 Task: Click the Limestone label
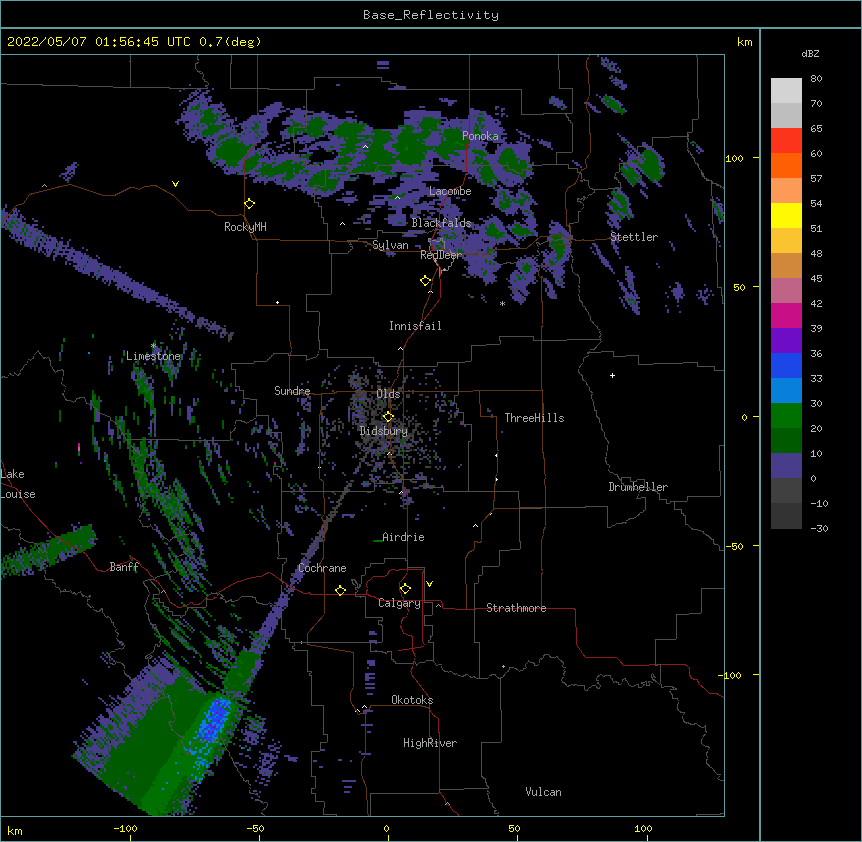tap(153, 356)
